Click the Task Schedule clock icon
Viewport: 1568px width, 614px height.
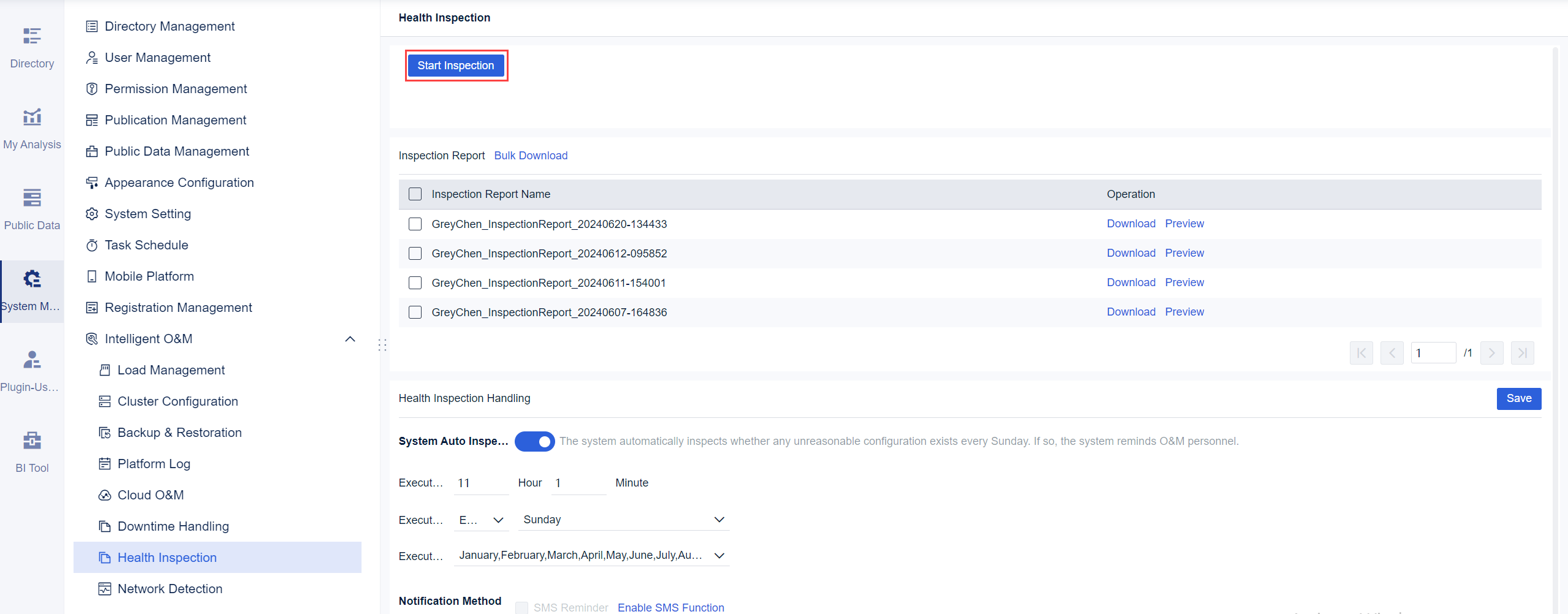pyautogui.click(x=92, y=245)
